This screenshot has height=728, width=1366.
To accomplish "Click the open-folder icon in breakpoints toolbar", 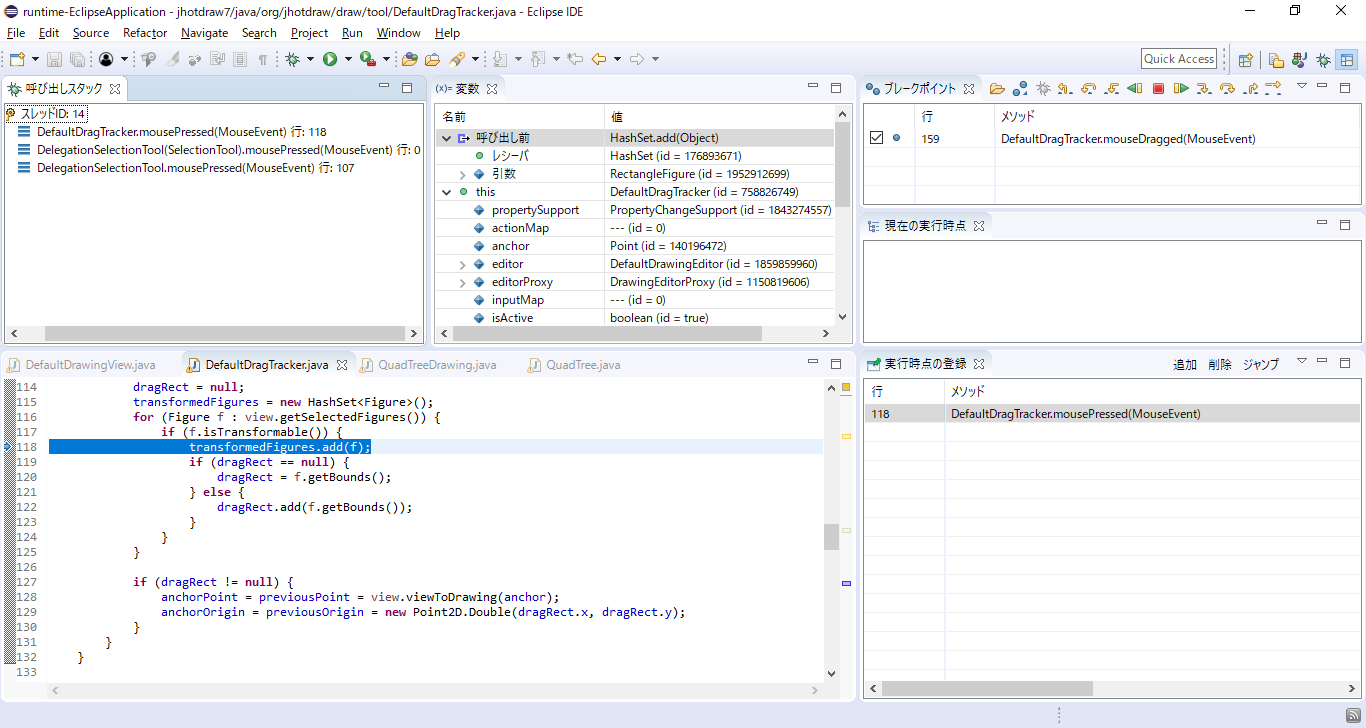I will (x=997, y=88).
